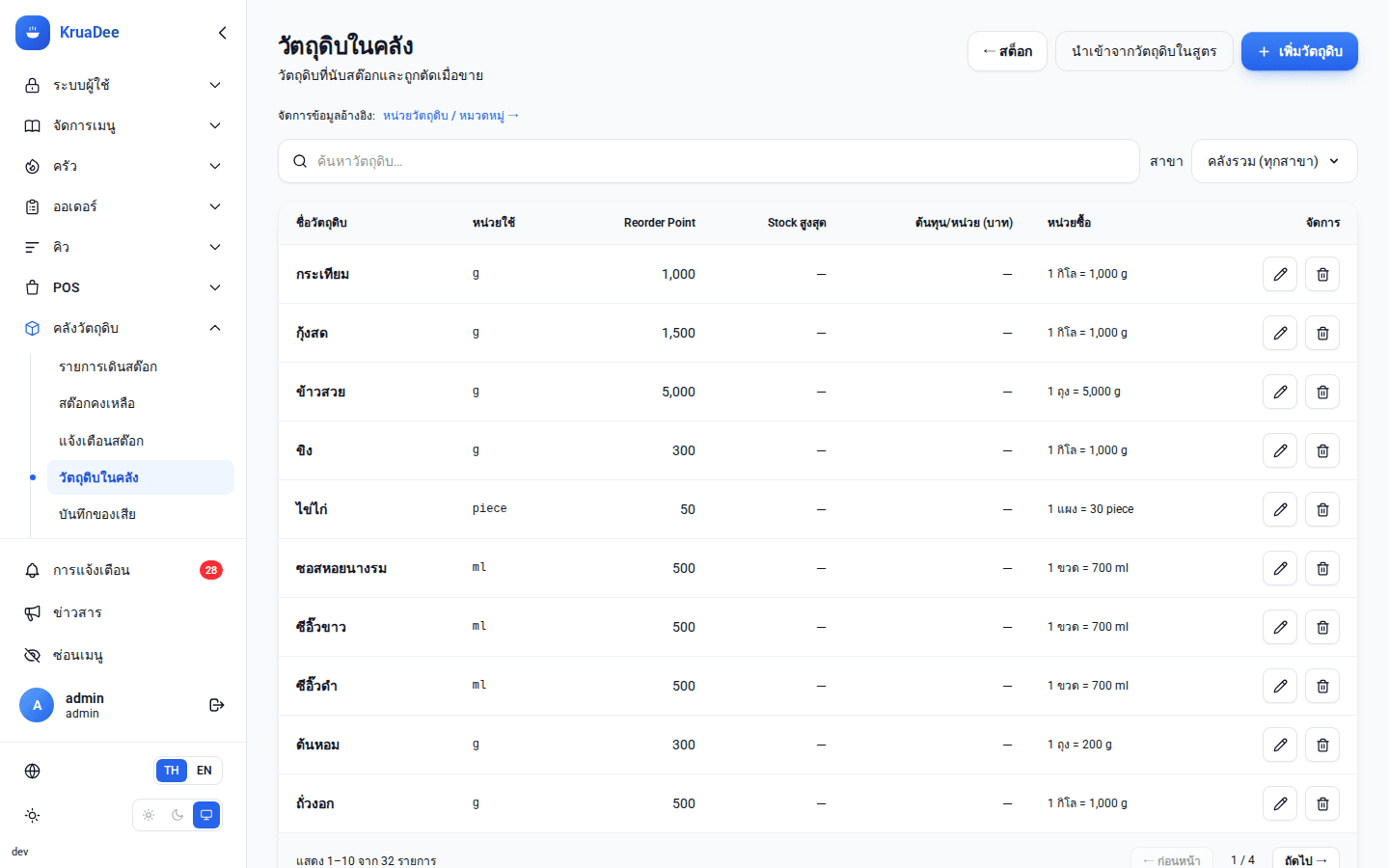Open the คลังรวม (ทุกสาขา) branch dropdown
The image size is (1389, 868).
[x=1274, y=161]
